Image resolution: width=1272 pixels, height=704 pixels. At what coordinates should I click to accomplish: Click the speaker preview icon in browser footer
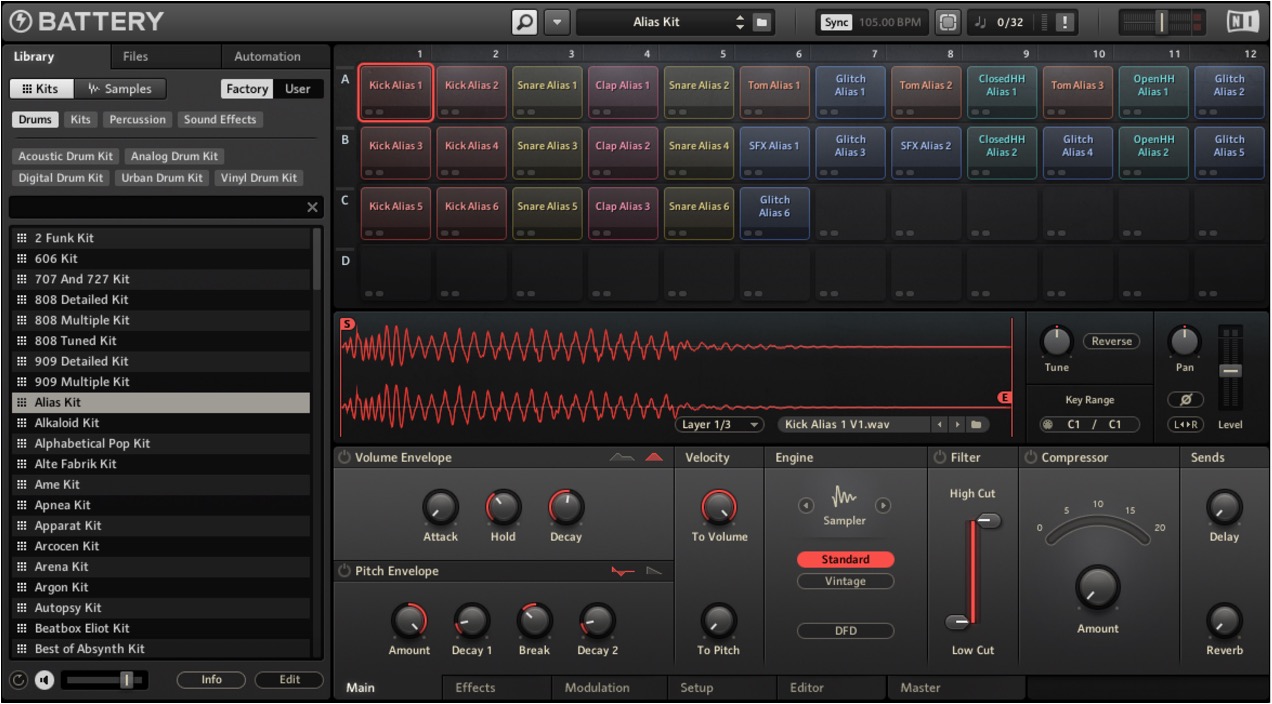(44, 680)
